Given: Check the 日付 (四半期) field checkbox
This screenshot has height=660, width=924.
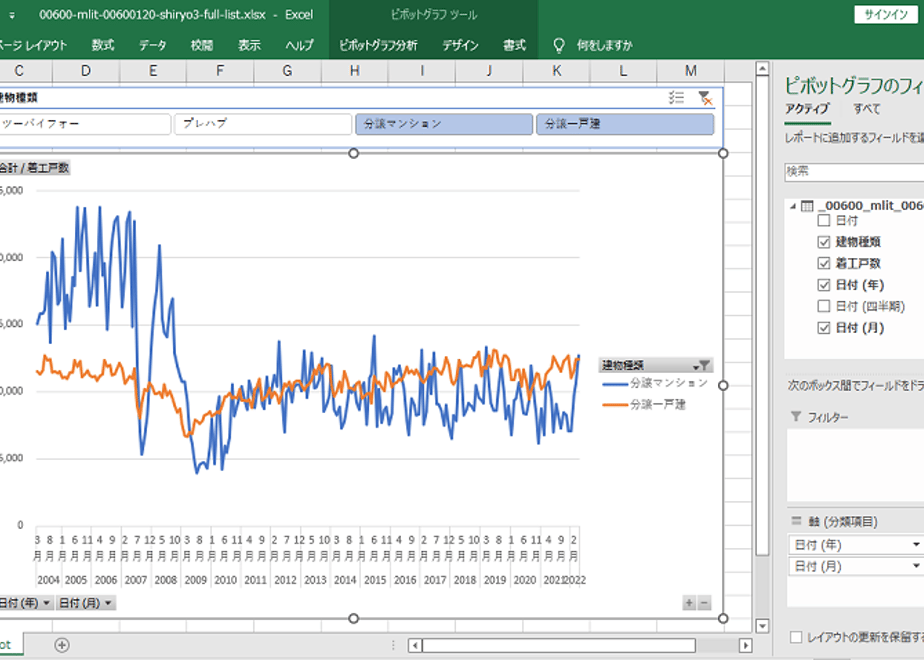Looking at the screenshot, I should [x=824, y=306].
